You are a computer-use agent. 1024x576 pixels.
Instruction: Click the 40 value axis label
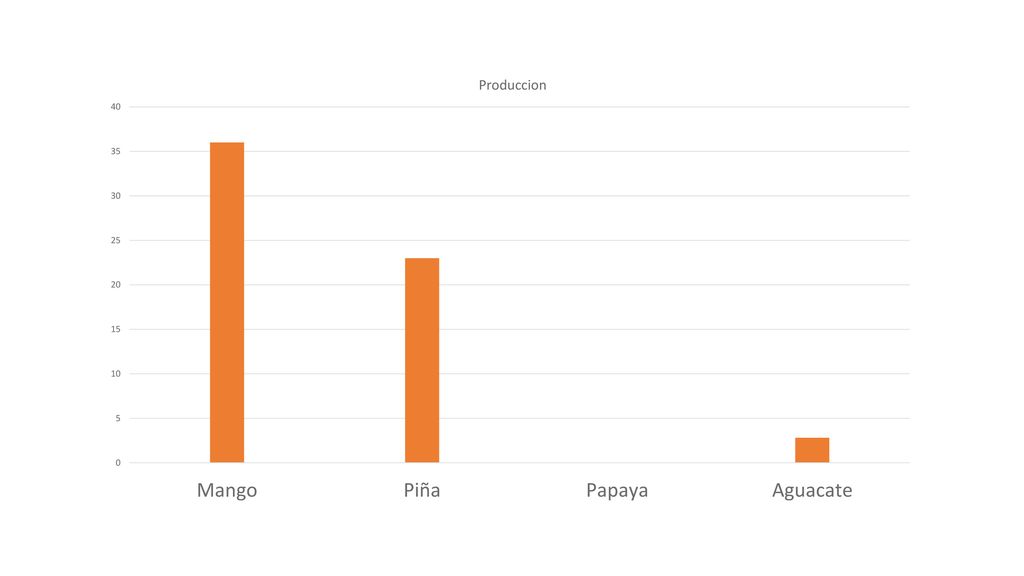(x=116, y=106)
